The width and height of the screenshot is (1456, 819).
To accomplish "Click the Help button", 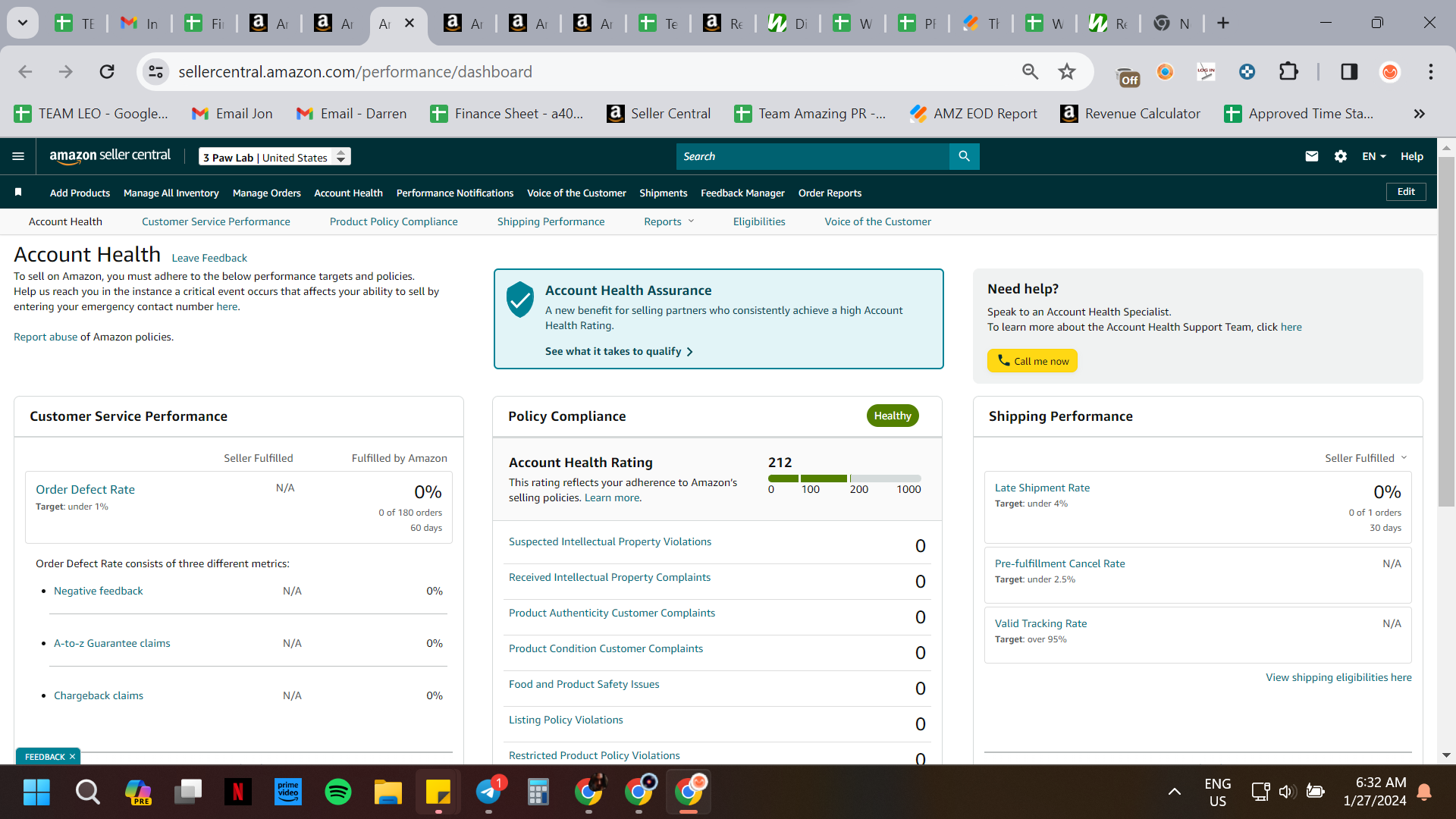I will pos(1411,156).
